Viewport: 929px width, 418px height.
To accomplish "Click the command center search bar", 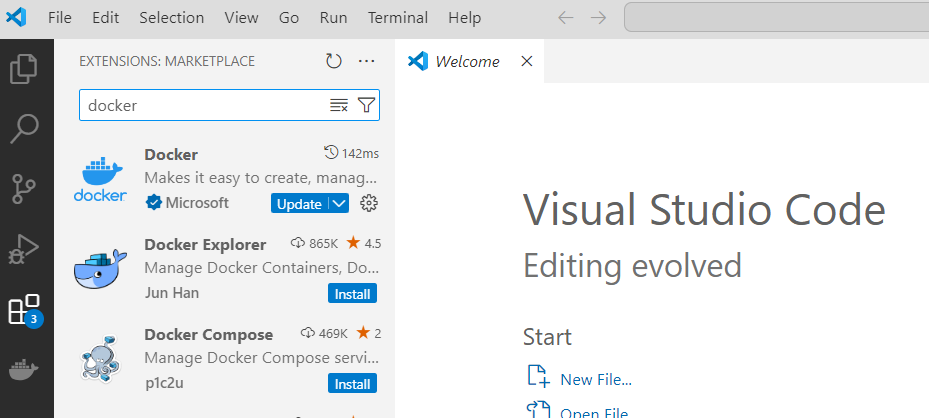I will pos(777,18).
